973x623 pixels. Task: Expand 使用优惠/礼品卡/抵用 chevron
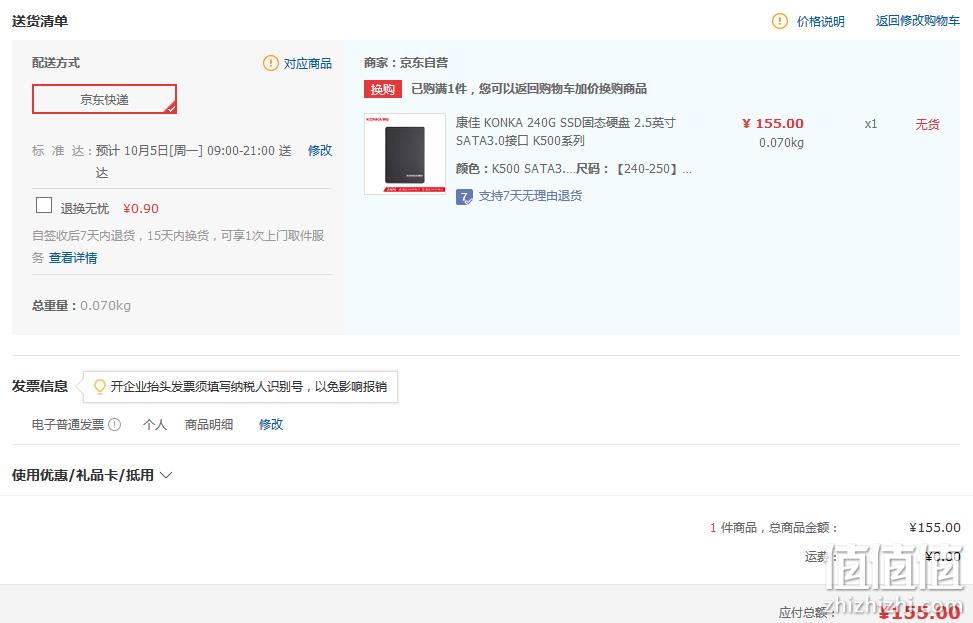[166, 475]
